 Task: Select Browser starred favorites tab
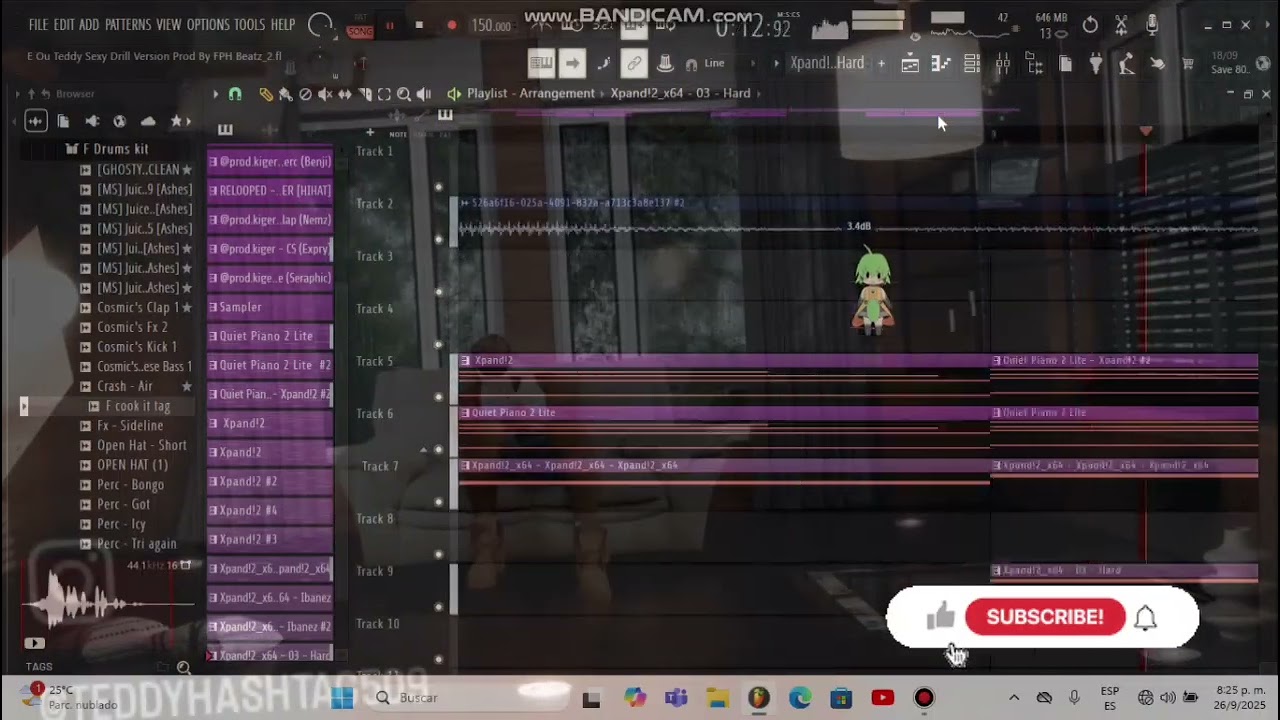pos(176,121)
